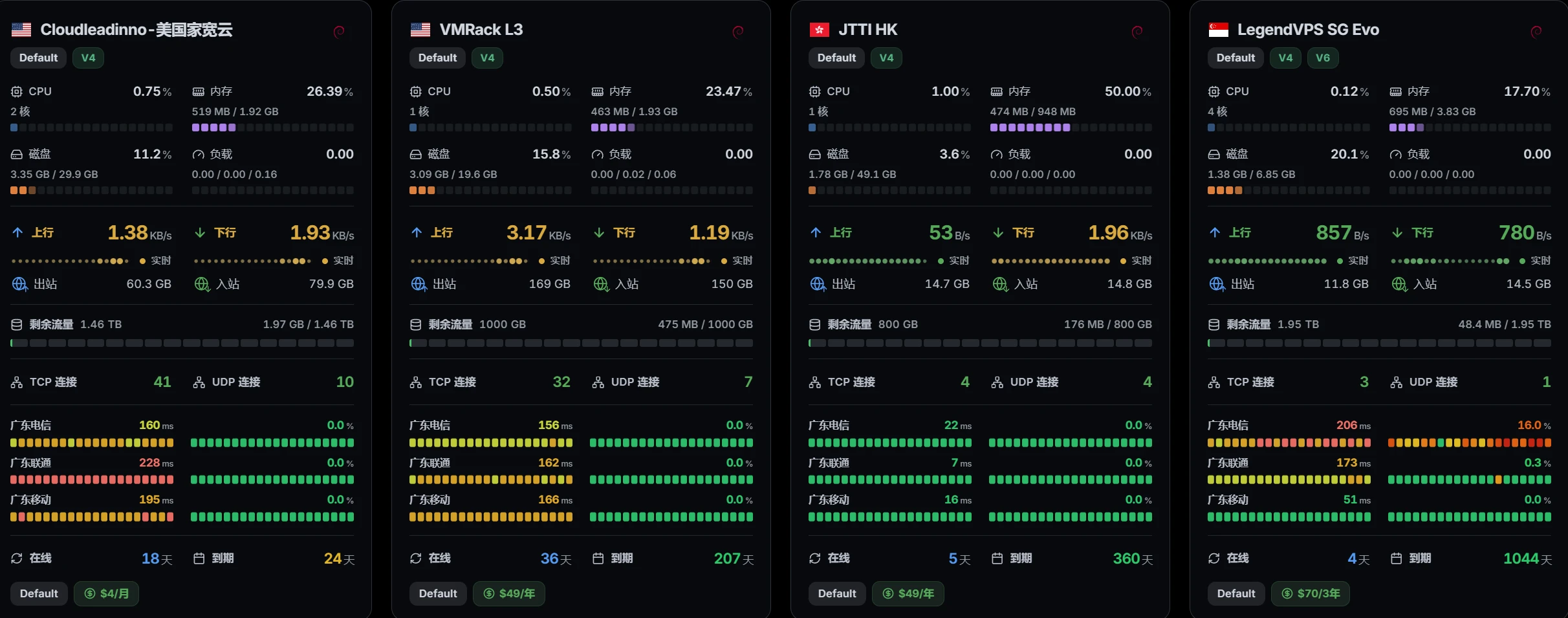1568x618 pixels.
Task: Click the 1.38 KB/s upload speed on Cloudleadinno
Action: click(x=140, y=232)
